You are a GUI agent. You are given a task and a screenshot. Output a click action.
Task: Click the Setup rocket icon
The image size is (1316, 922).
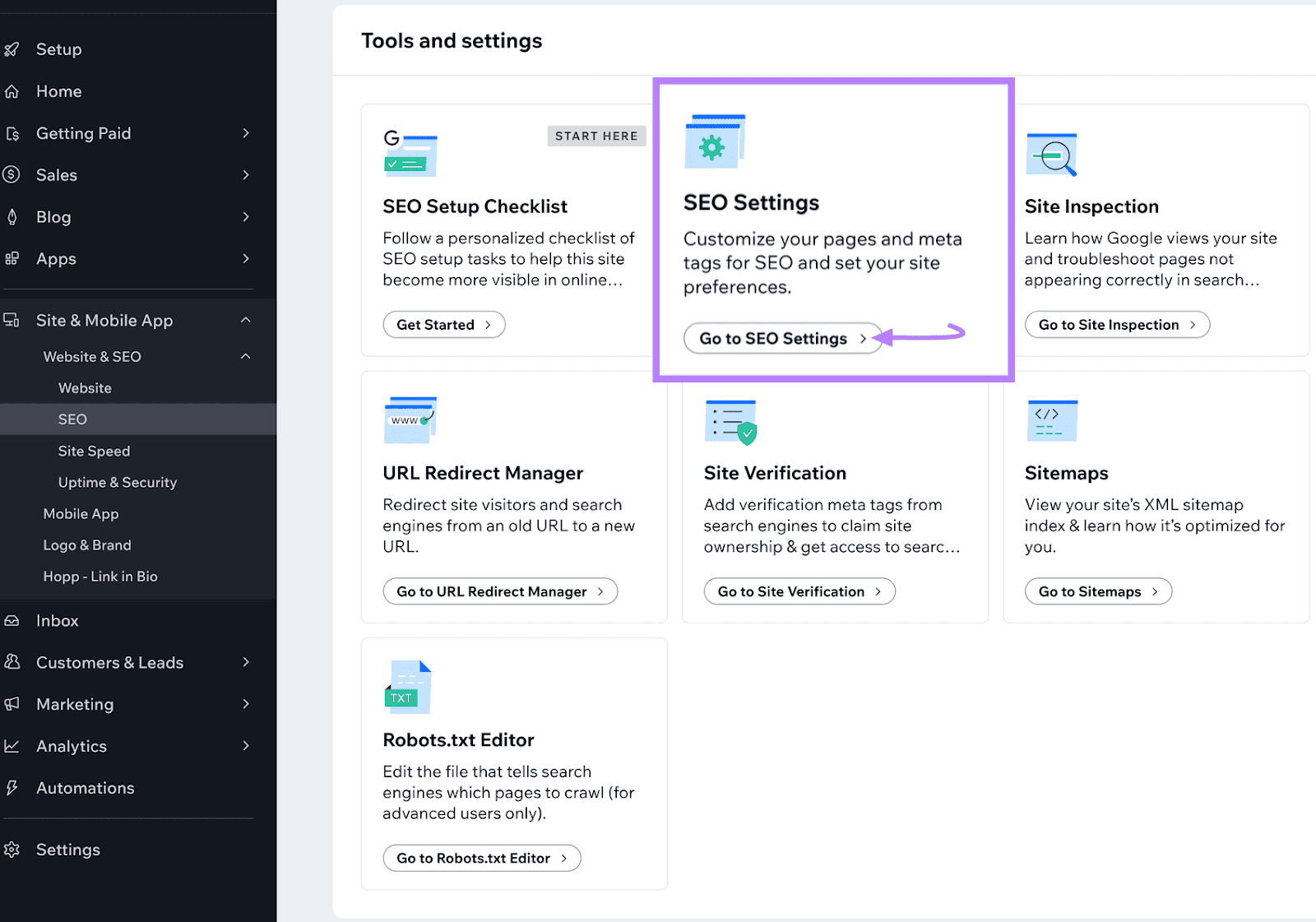[x=12, y=49]
